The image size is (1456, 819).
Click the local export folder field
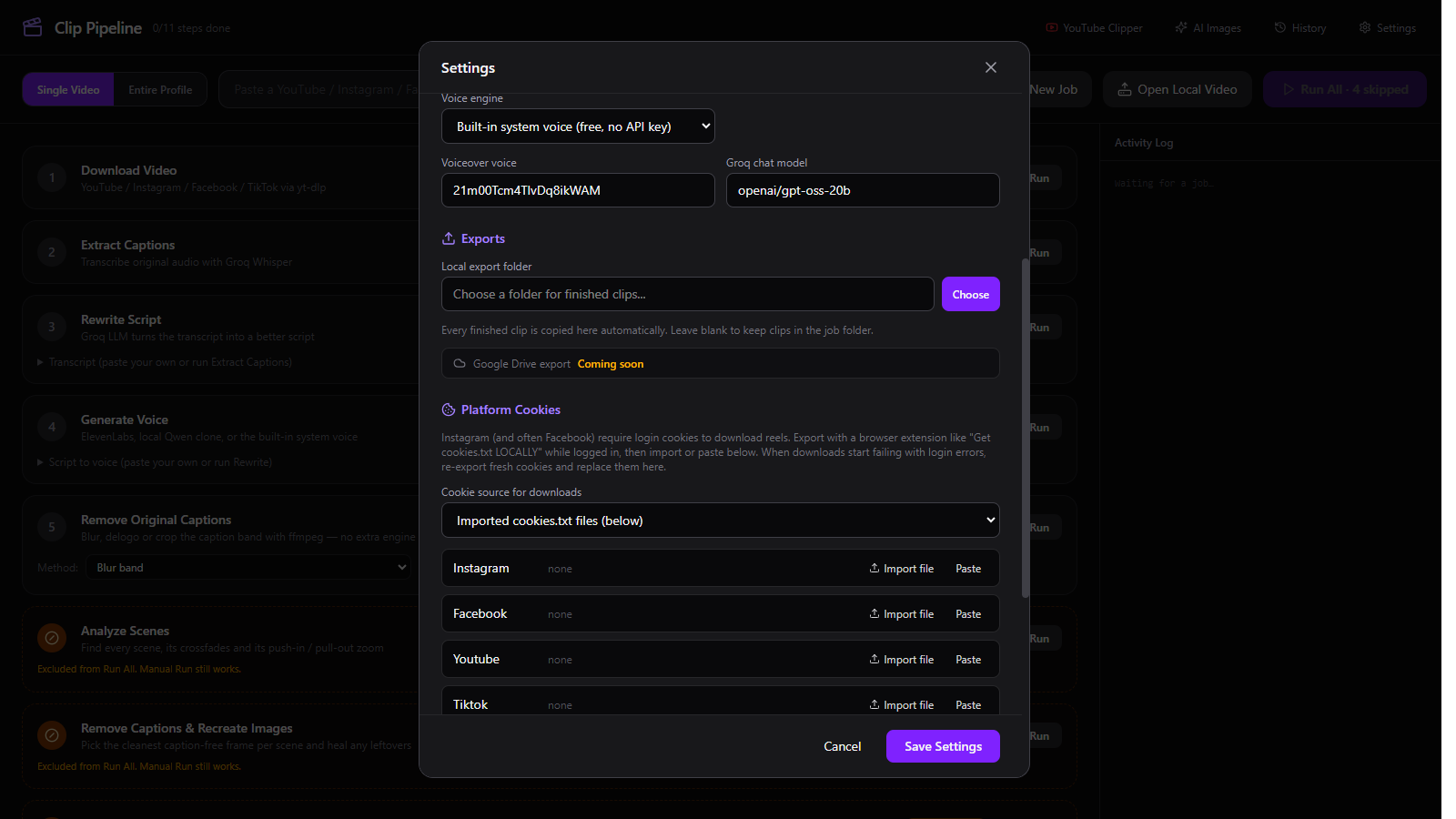(x=688, y=294)
